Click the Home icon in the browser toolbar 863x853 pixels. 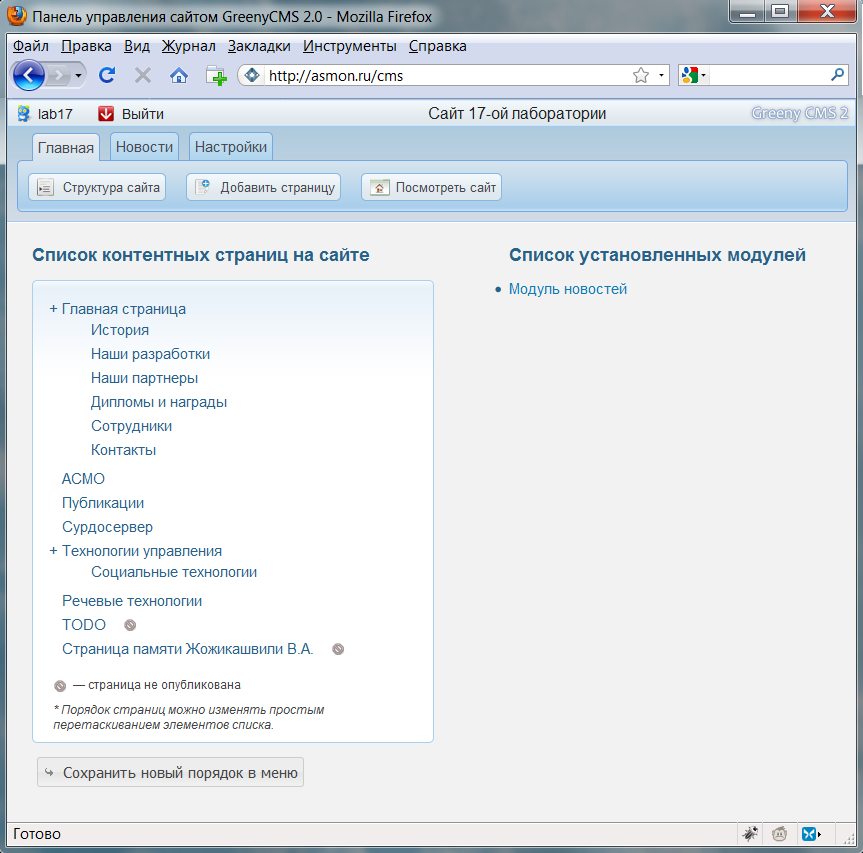[x=180, y=74]
